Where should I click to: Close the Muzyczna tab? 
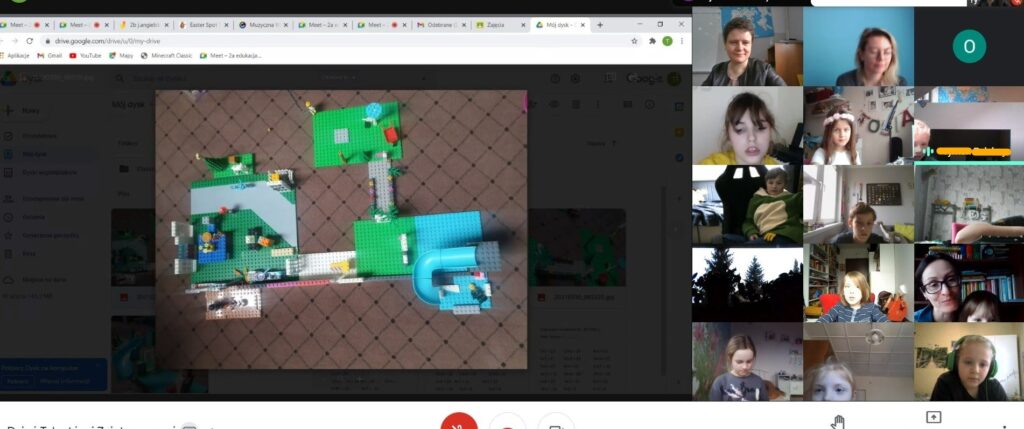pos(285,25)
